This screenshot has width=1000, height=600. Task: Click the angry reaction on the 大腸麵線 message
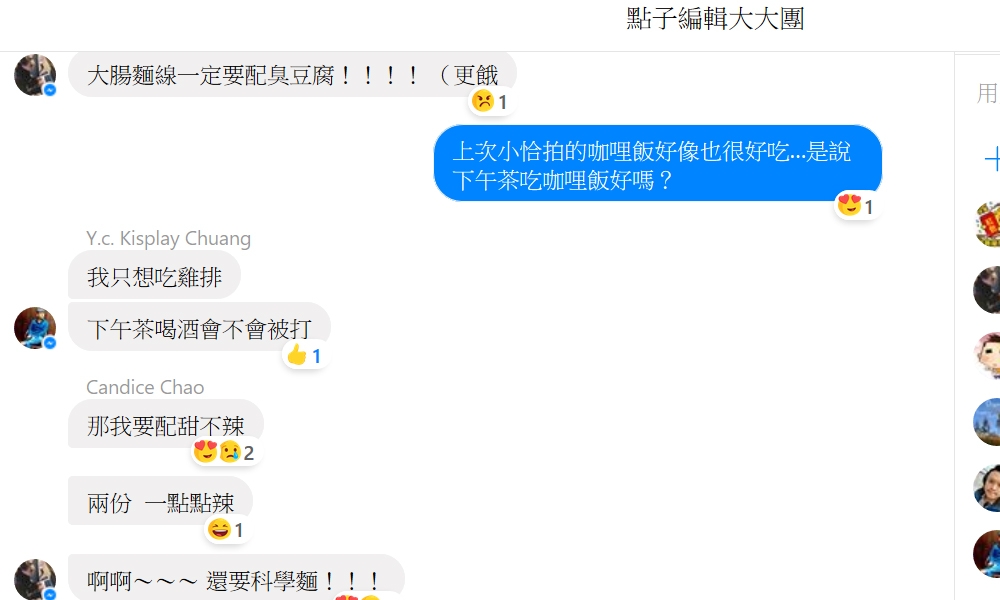coord(489,101)
